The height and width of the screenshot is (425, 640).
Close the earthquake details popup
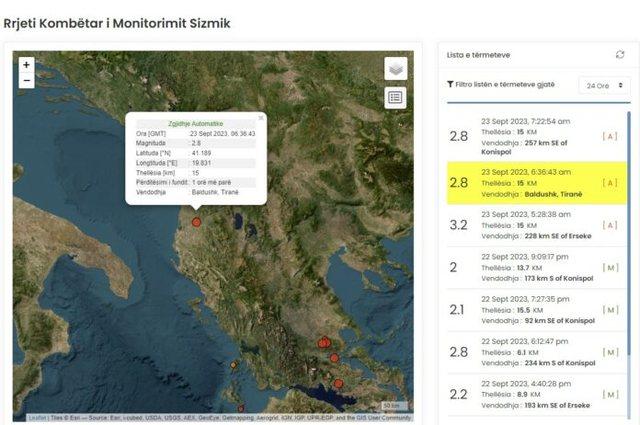(261, 118)
